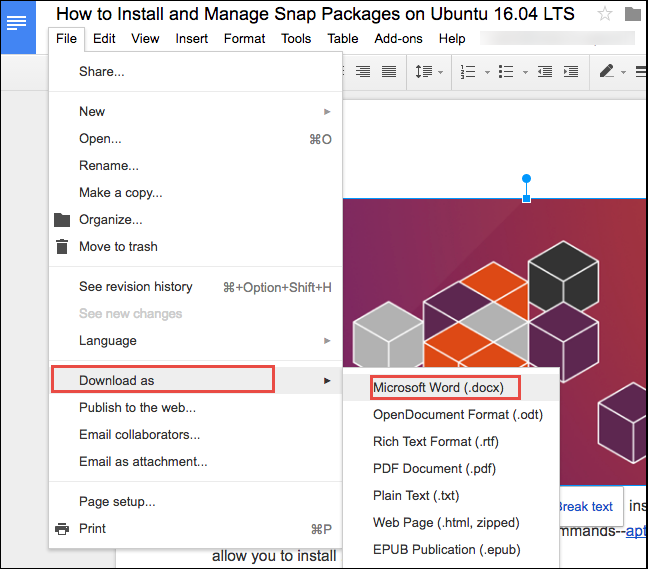Click the document title text
648x569 pixels.
315,14
